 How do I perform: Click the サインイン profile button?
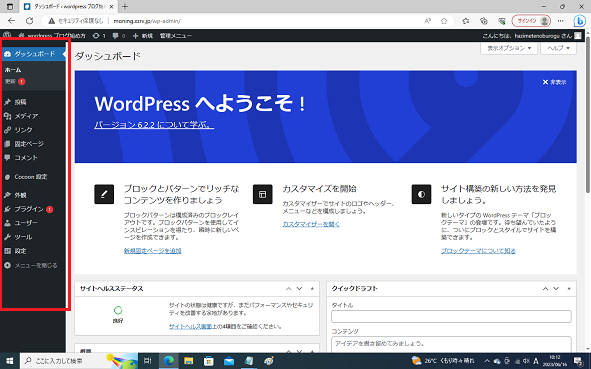[531, 21]
